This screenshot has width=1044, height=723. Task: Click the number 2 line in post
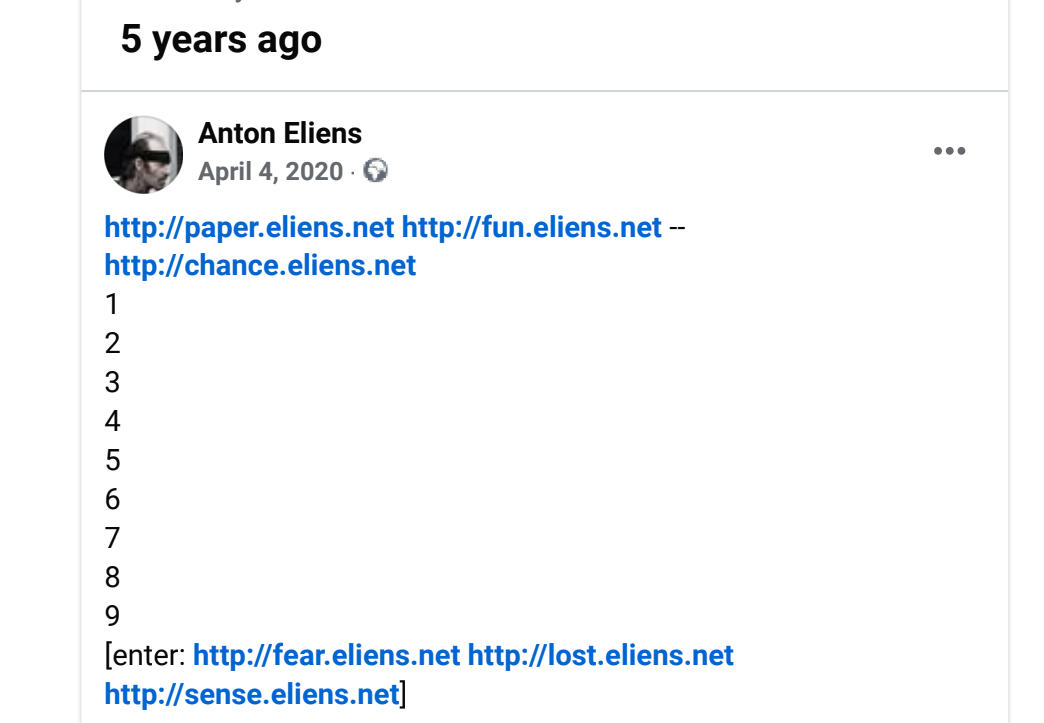pyautogui.click(x=113, y=344)
